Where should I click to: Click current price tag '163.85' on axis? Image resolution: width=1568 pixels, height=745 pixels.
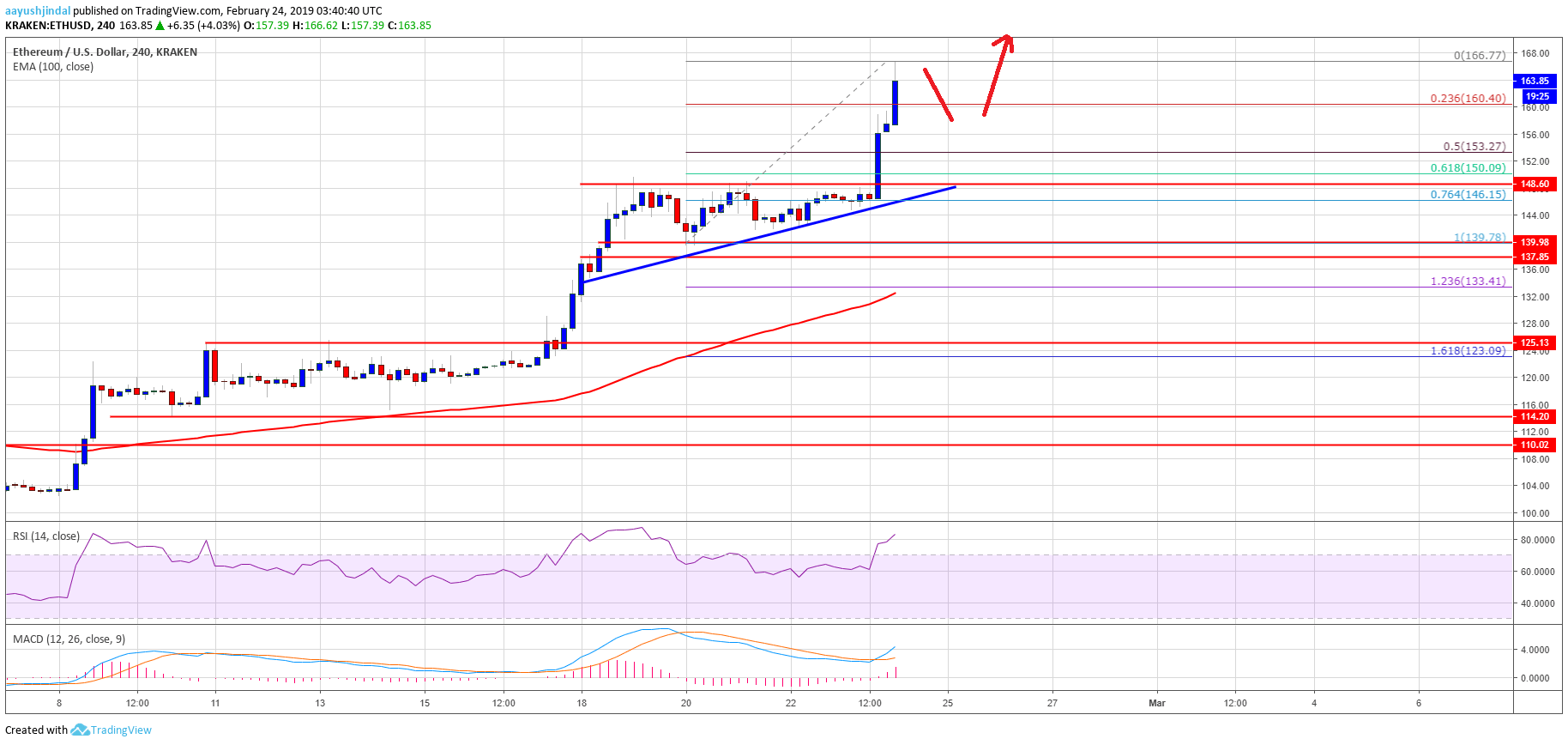coord(1535,81)
